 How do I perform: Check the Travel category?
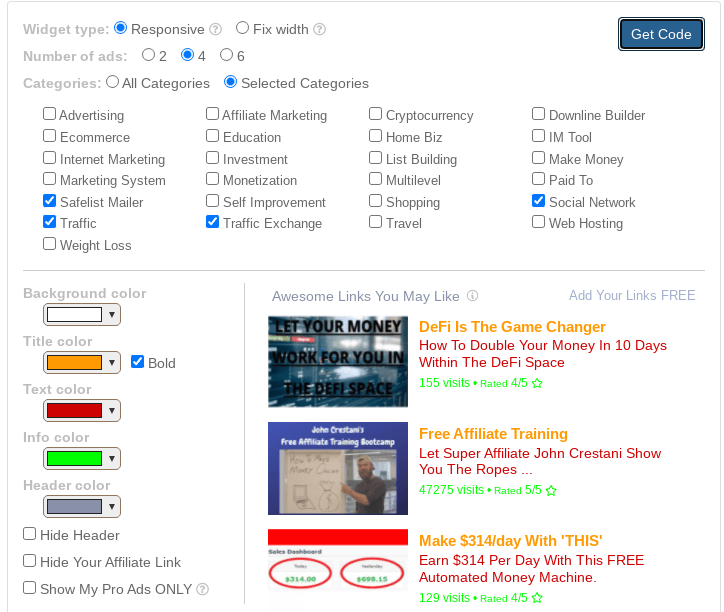pos(375,222)
